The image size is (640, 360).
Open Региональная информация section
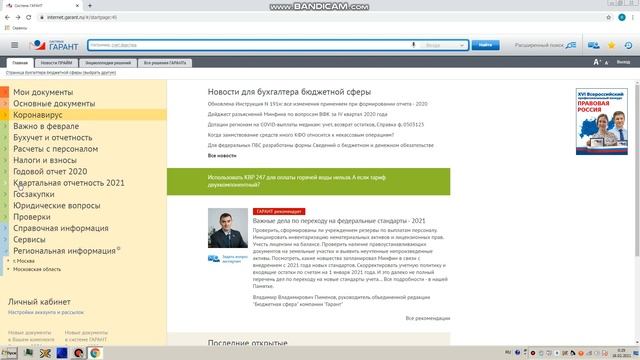coord(64,251)
